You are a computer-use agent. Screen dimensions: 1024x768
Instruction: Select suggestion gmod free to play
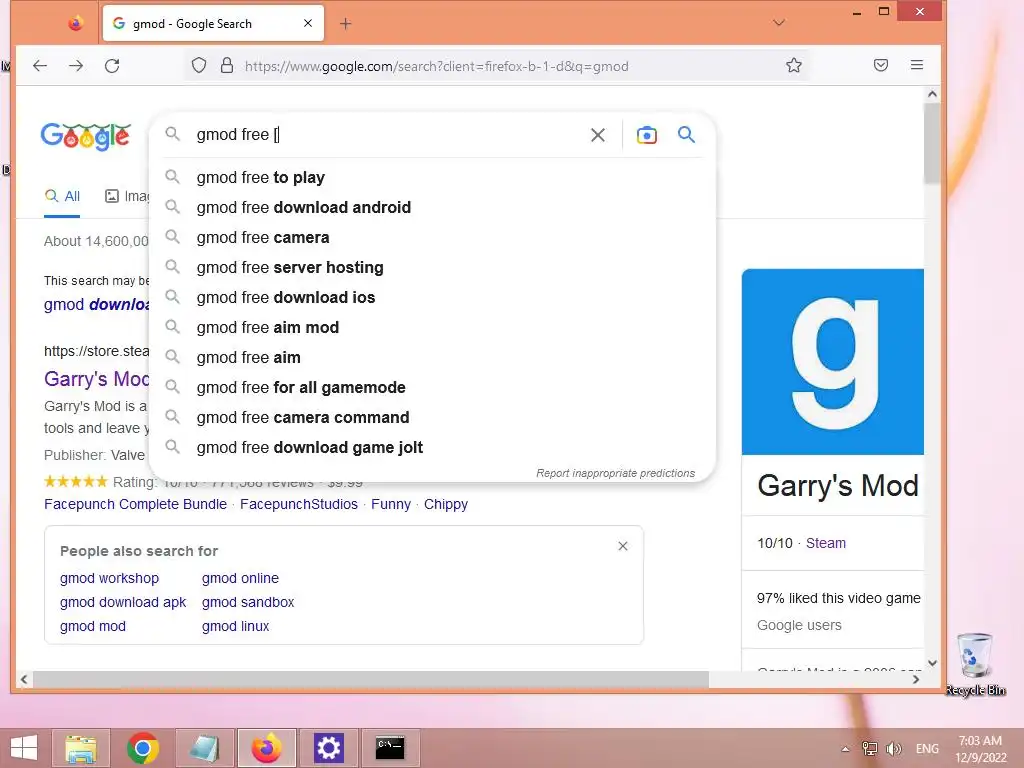tap(432, 178)
